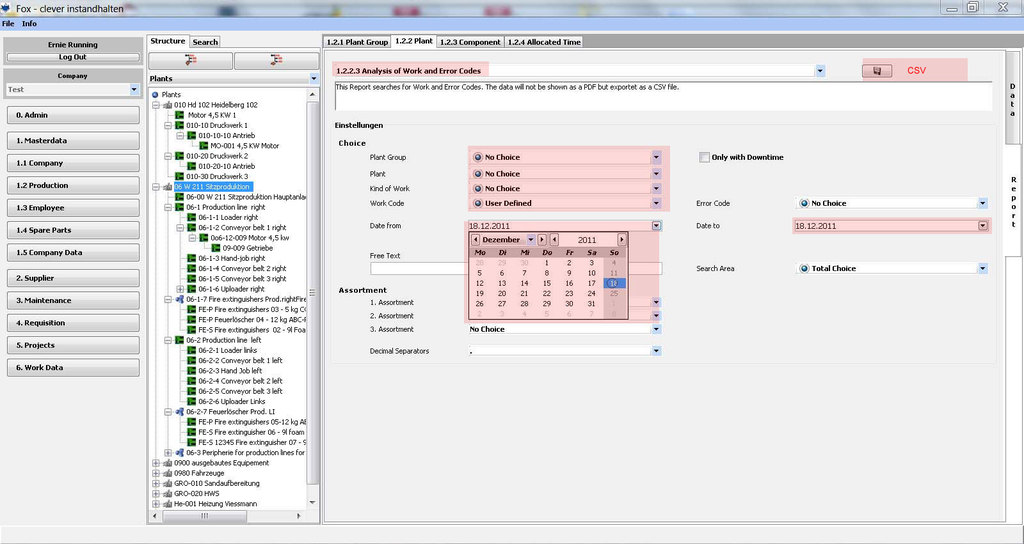Open the Date to calendar dropdown
This screenshot has height=544, width=1024.
(983, 226)
